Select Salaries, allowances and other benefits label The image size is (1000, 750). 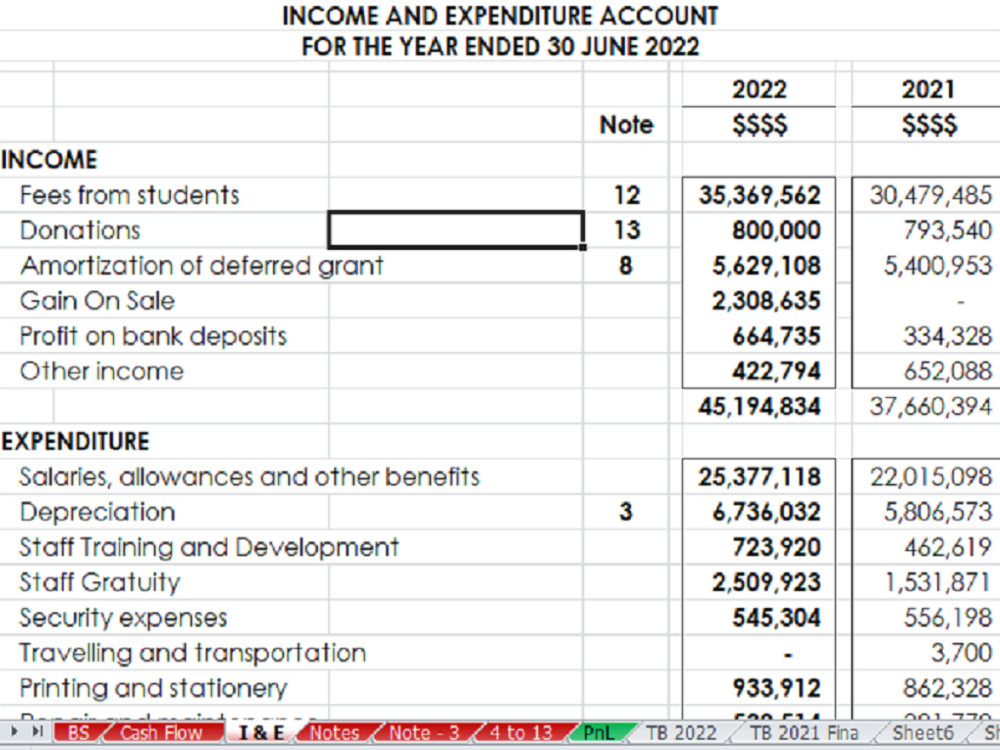pos(249,477)
